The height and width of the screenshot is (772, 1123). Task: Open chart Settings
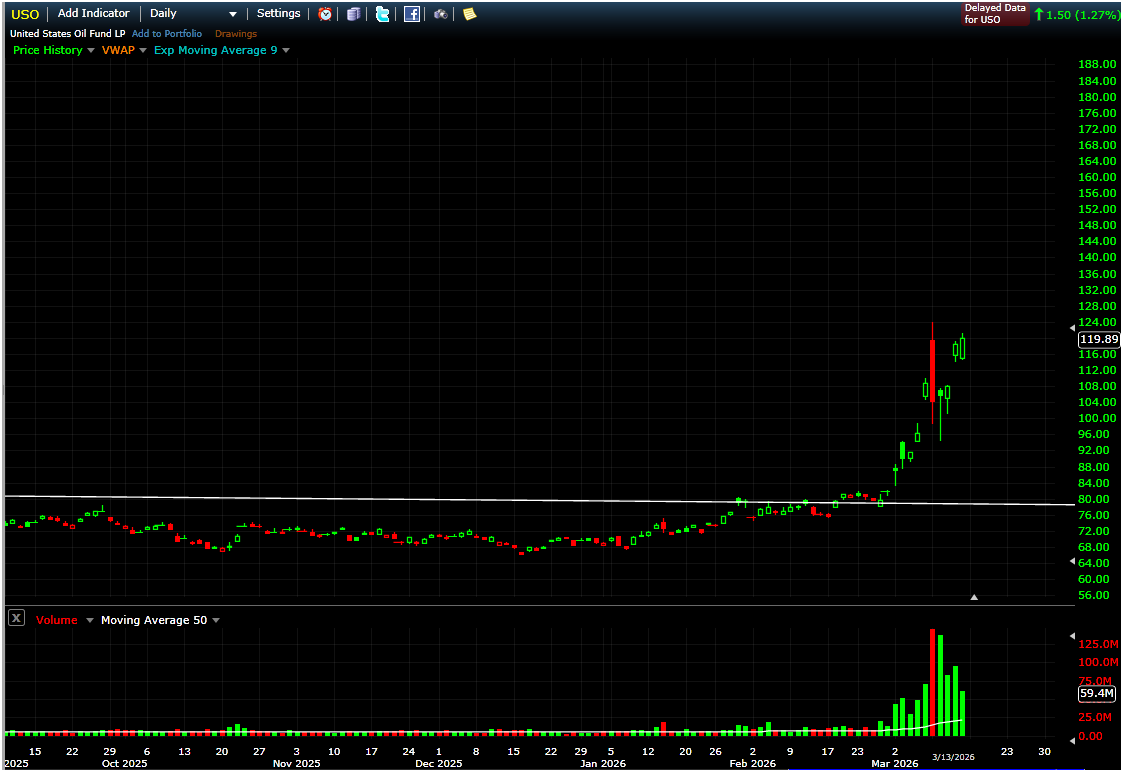coord(279,14)
